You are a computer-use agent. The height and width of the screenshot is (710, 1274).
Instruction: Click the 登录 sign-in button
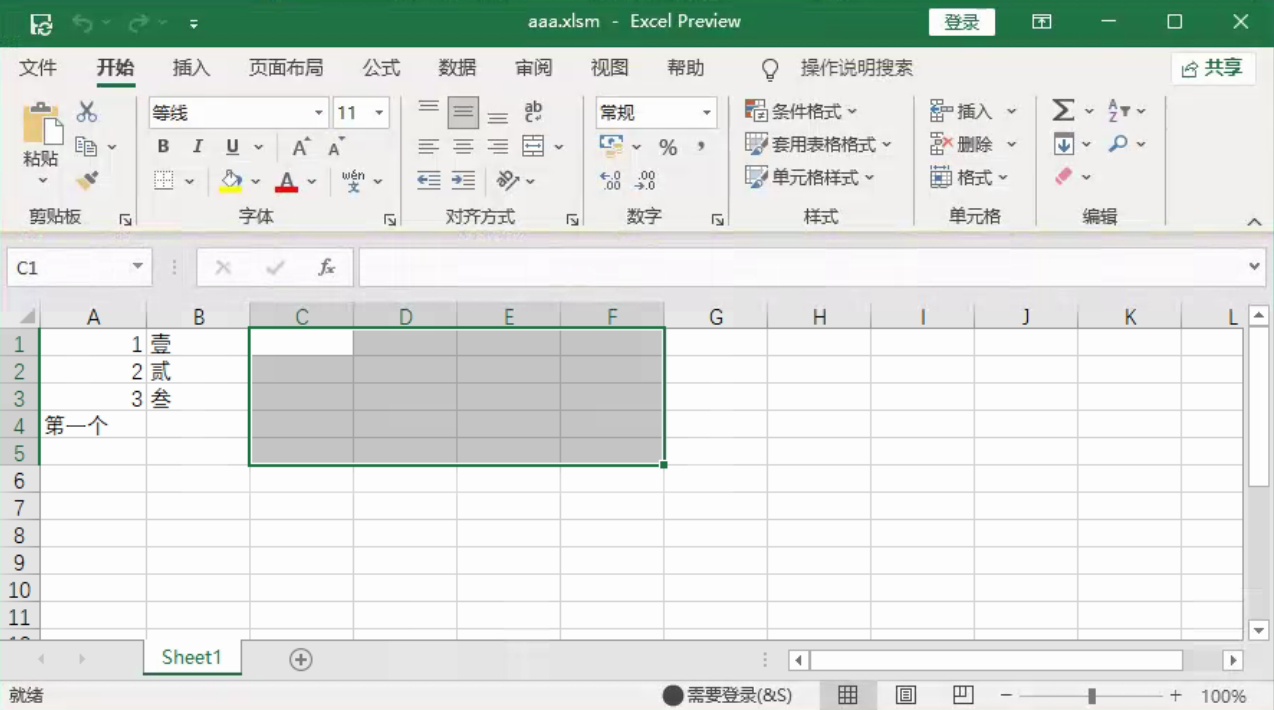tap(961, 22)
